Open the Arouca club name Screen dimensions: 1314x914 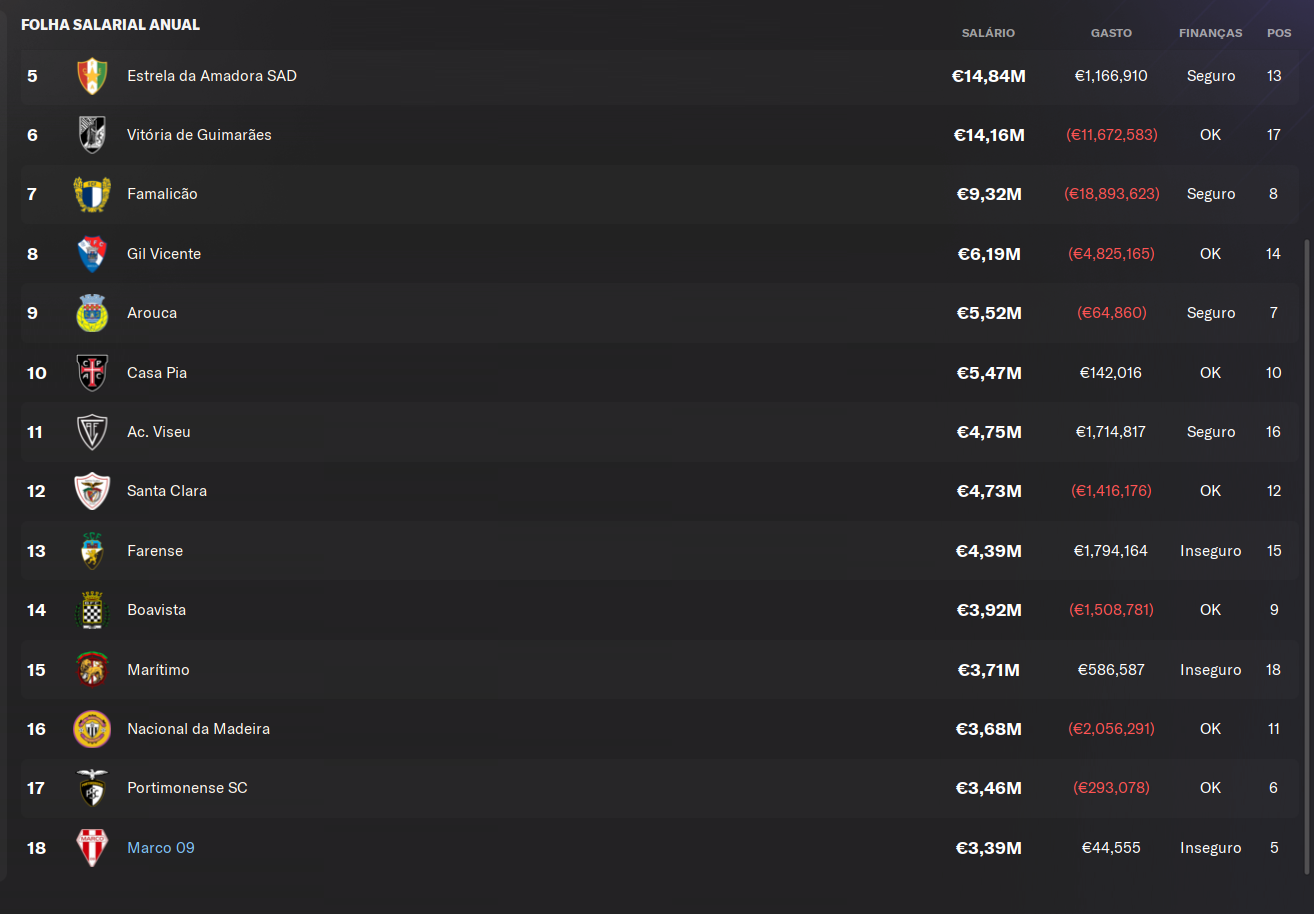(152, 313)
